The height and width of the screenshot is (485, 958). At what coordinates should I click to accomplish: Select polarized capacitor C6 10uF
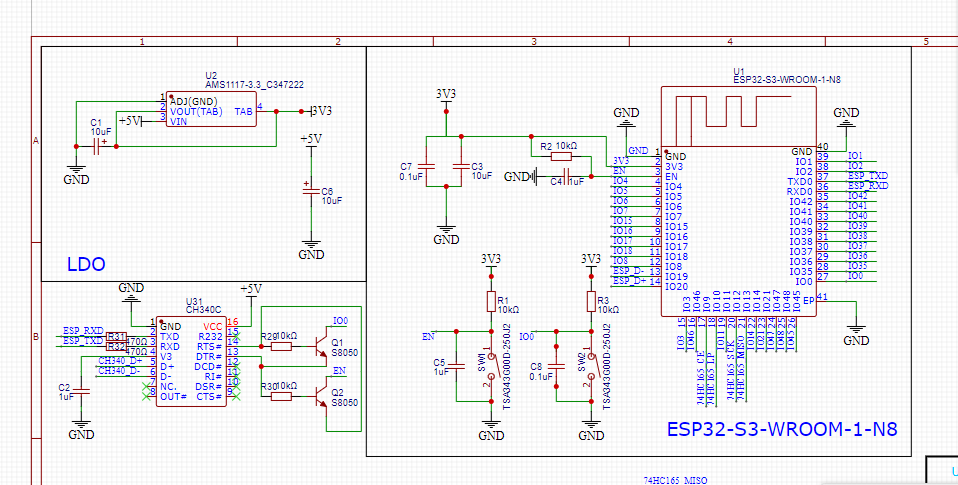312,191
